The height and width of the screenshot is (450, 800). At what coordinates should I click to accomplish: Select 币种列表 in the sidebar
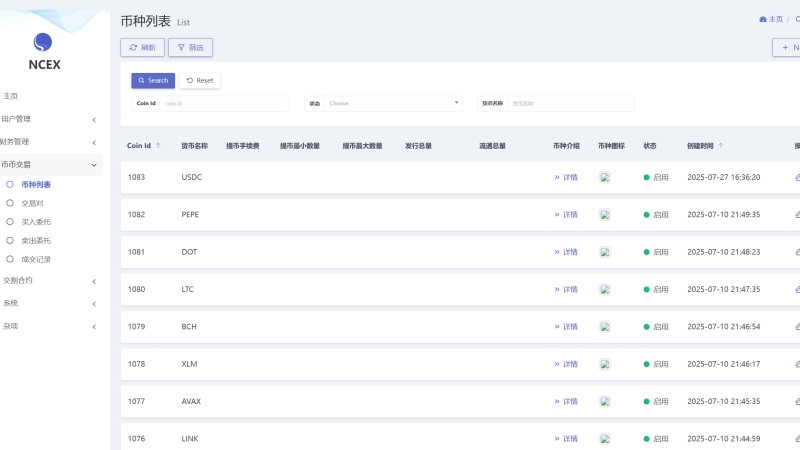point(36,185)
